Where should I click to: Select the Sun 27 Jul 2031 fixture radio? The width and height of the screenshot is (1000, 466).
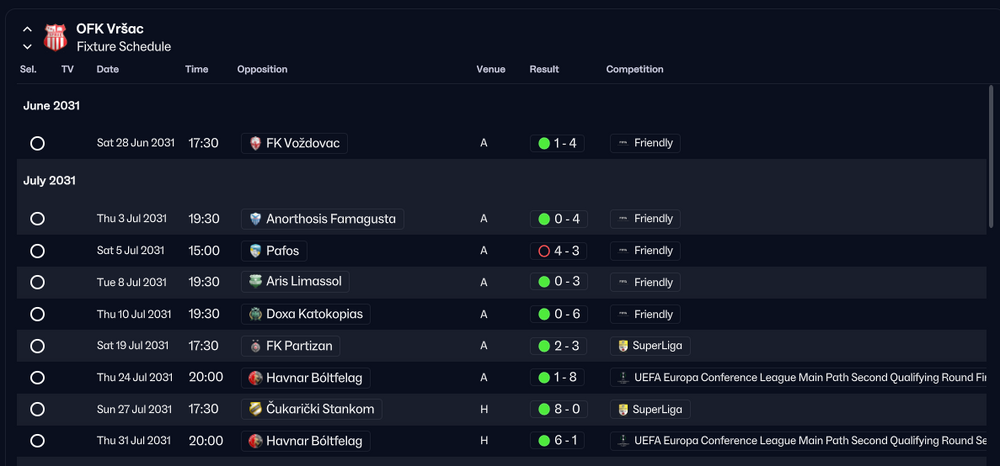coord(38,409)
